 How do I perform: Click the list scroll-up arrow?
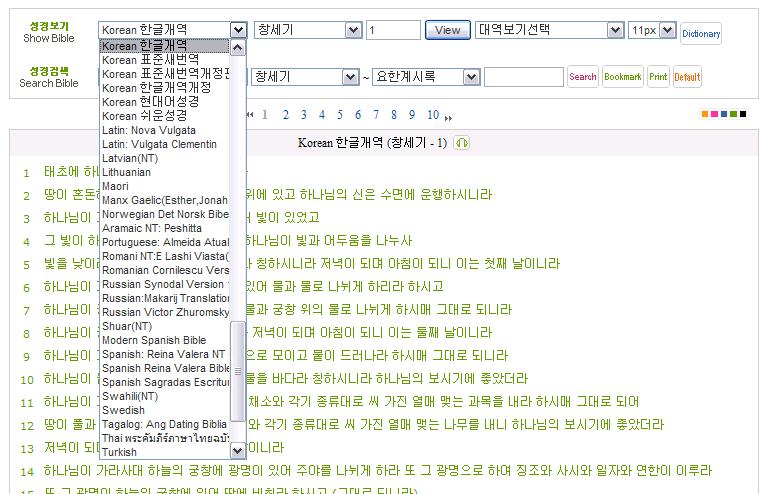click(x=238, y=47)
